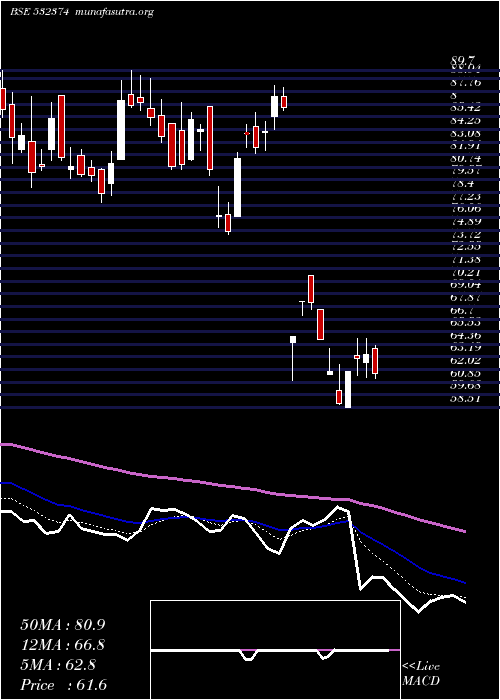The image size is (500, 700).
Task: Click the 66.7 price axis label
Action: (x=462, y=310)
